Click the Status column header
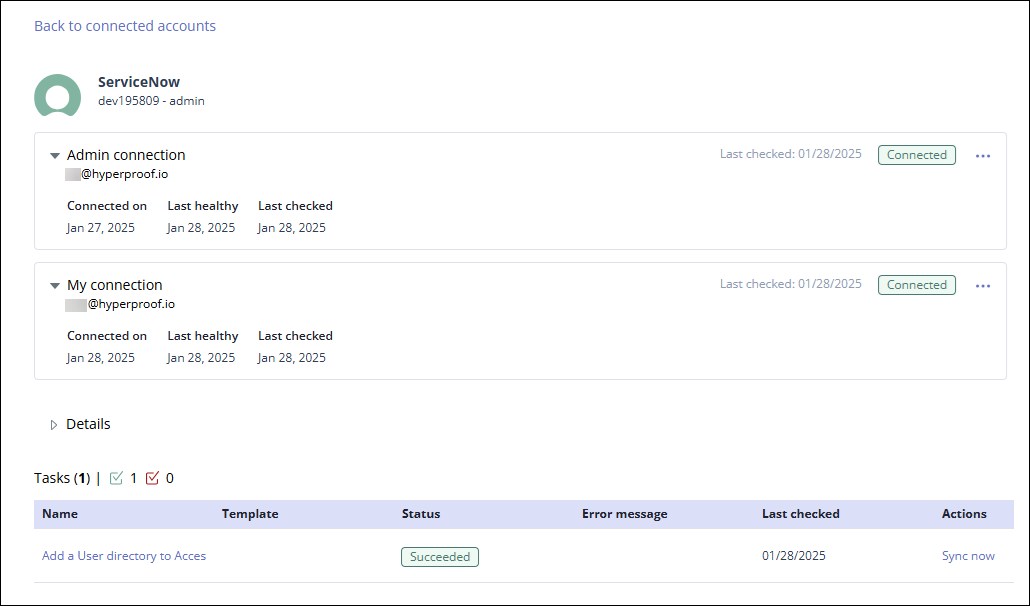 (421, 514)
